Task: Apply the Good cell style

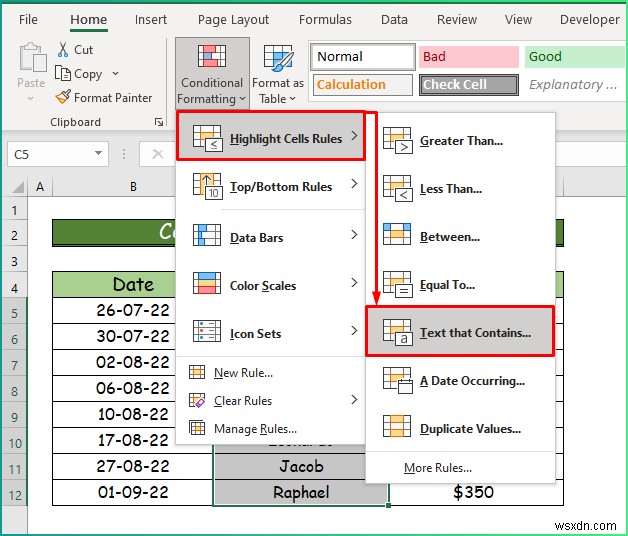Action: pyautogui.click(x=575, y=56)
